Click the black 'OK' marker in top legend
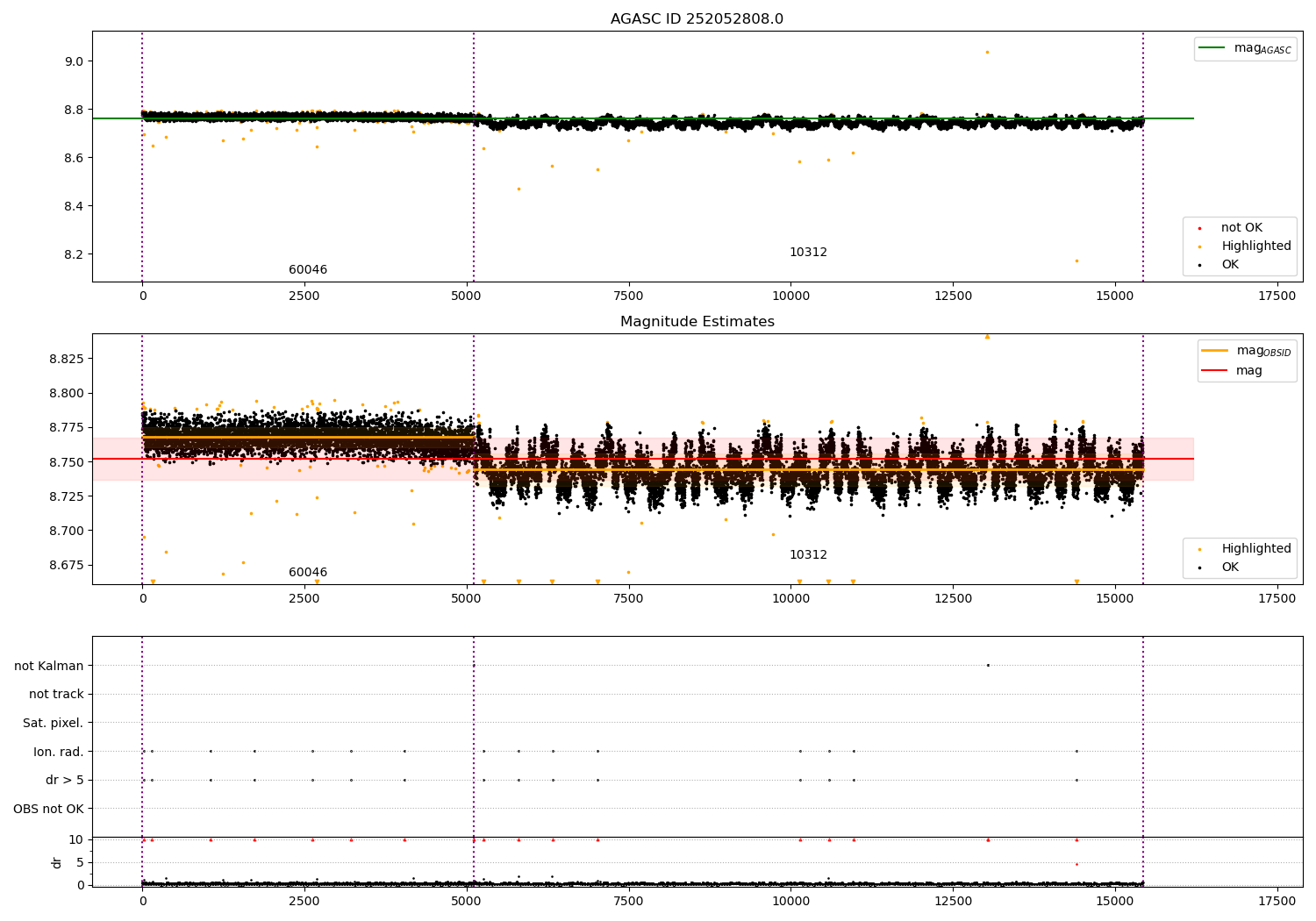 [1199, 265]
